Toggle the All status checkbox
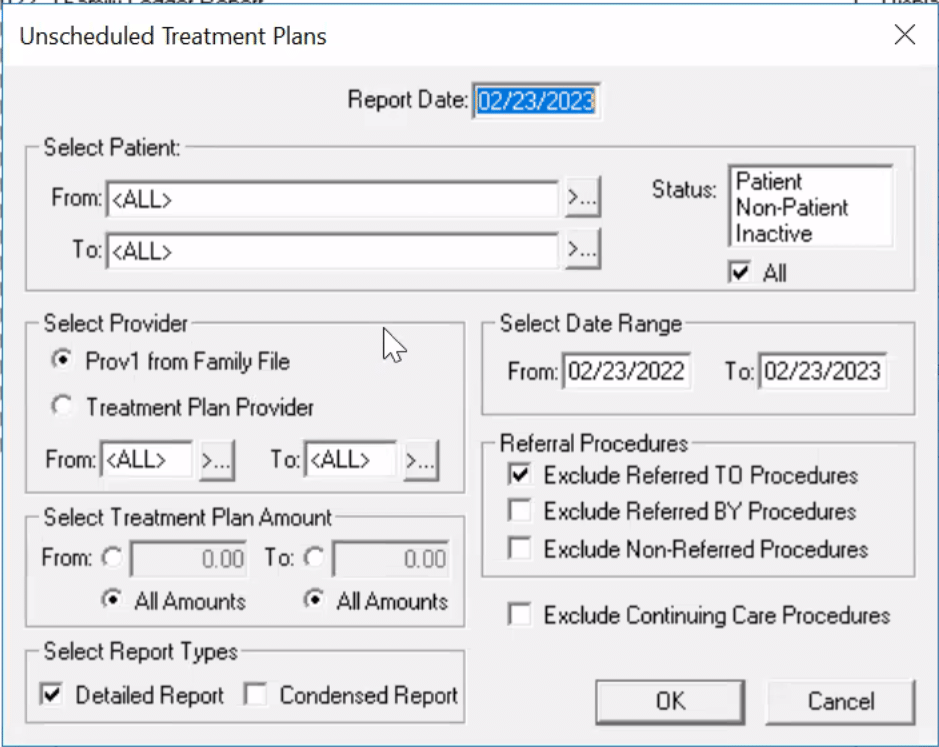This screenshot has width=939, height=747. point(740,273)
